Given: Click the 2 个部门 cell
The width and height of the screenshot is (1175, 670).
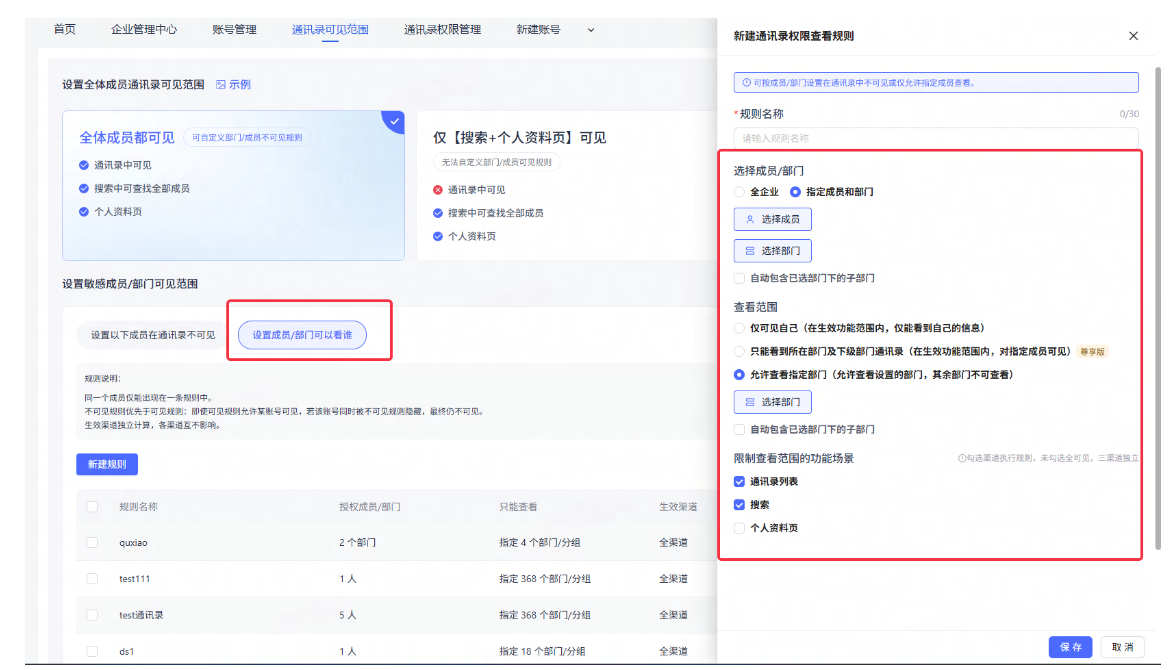Looking at the screenshot, I should [x=357, y=543].
